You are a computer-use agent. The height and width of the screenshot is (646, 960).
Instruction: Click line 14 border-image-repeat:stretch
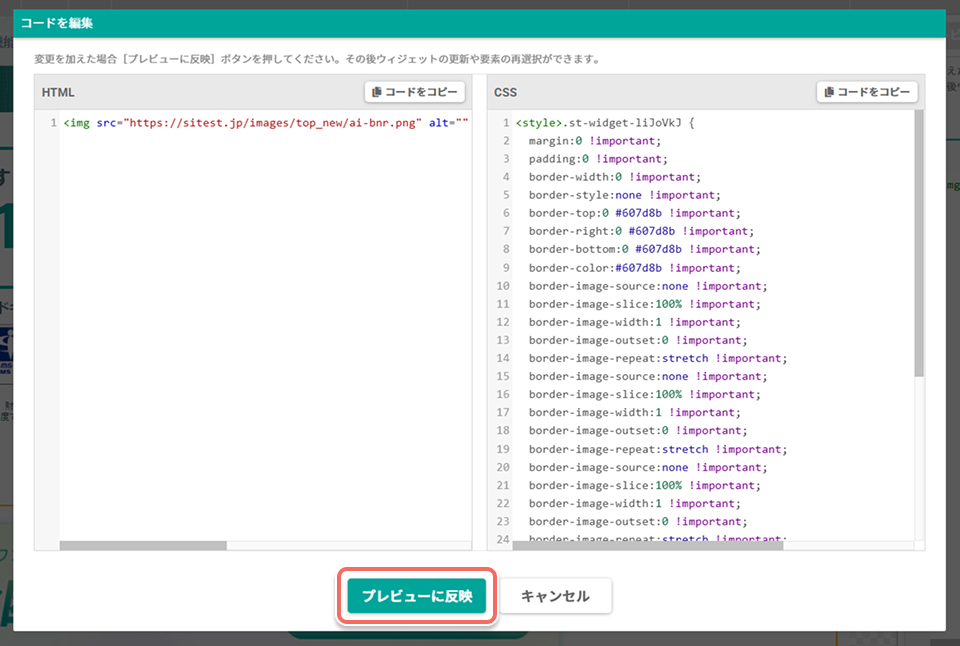point(658,358)
